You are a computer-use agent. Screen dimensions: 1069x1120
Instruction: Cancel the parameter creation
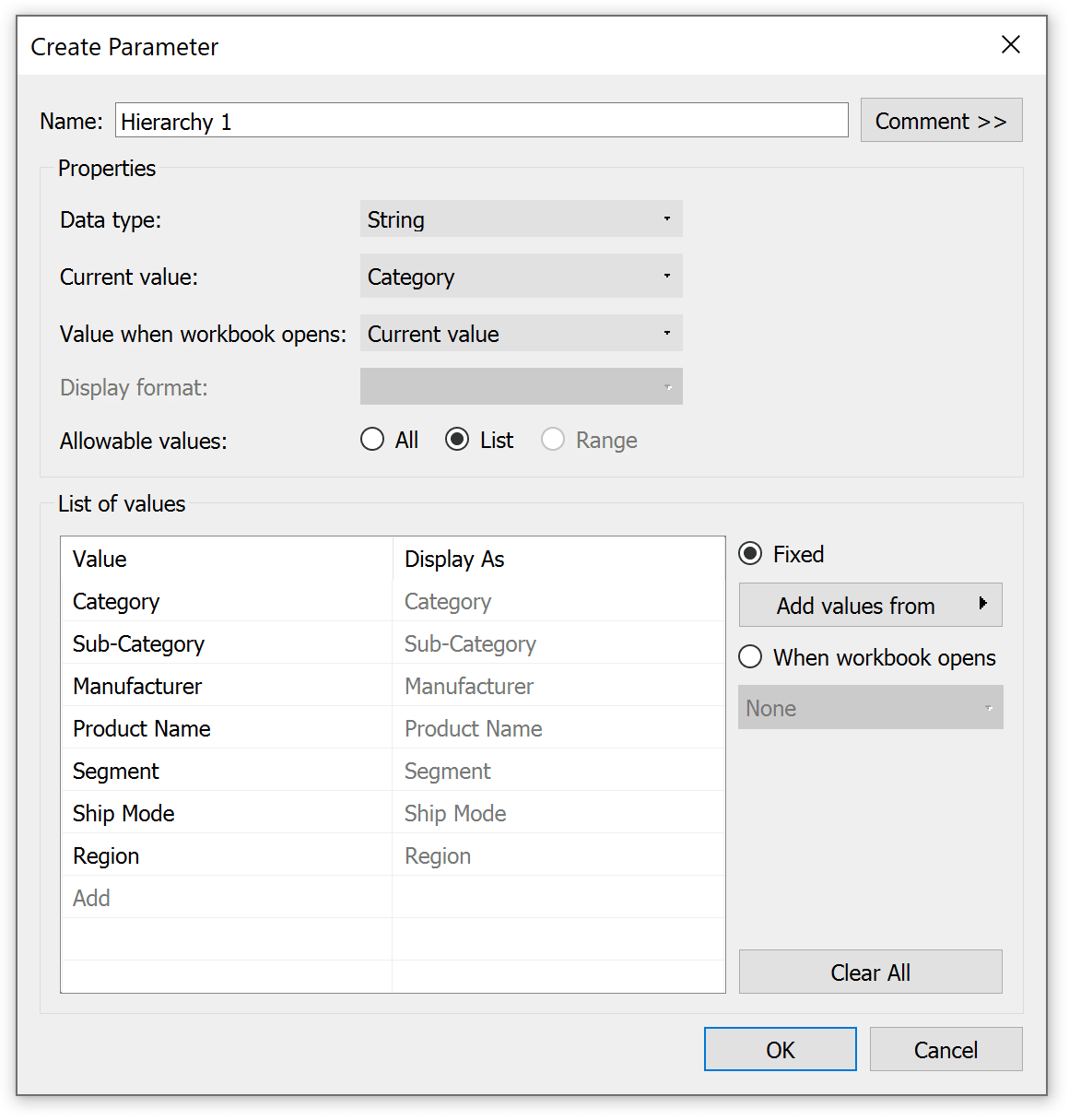[x=946, y=1050]
